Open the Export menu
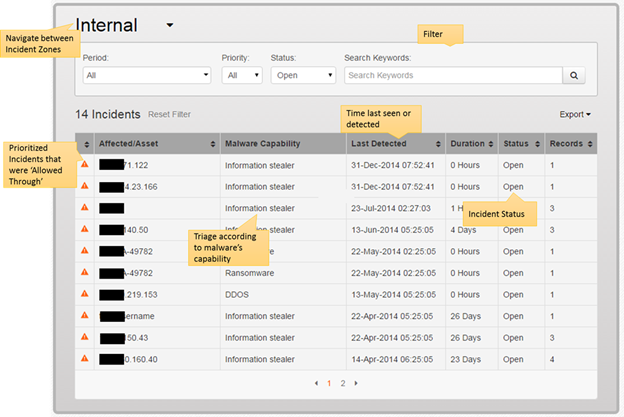624x417 pixels. 574,115
